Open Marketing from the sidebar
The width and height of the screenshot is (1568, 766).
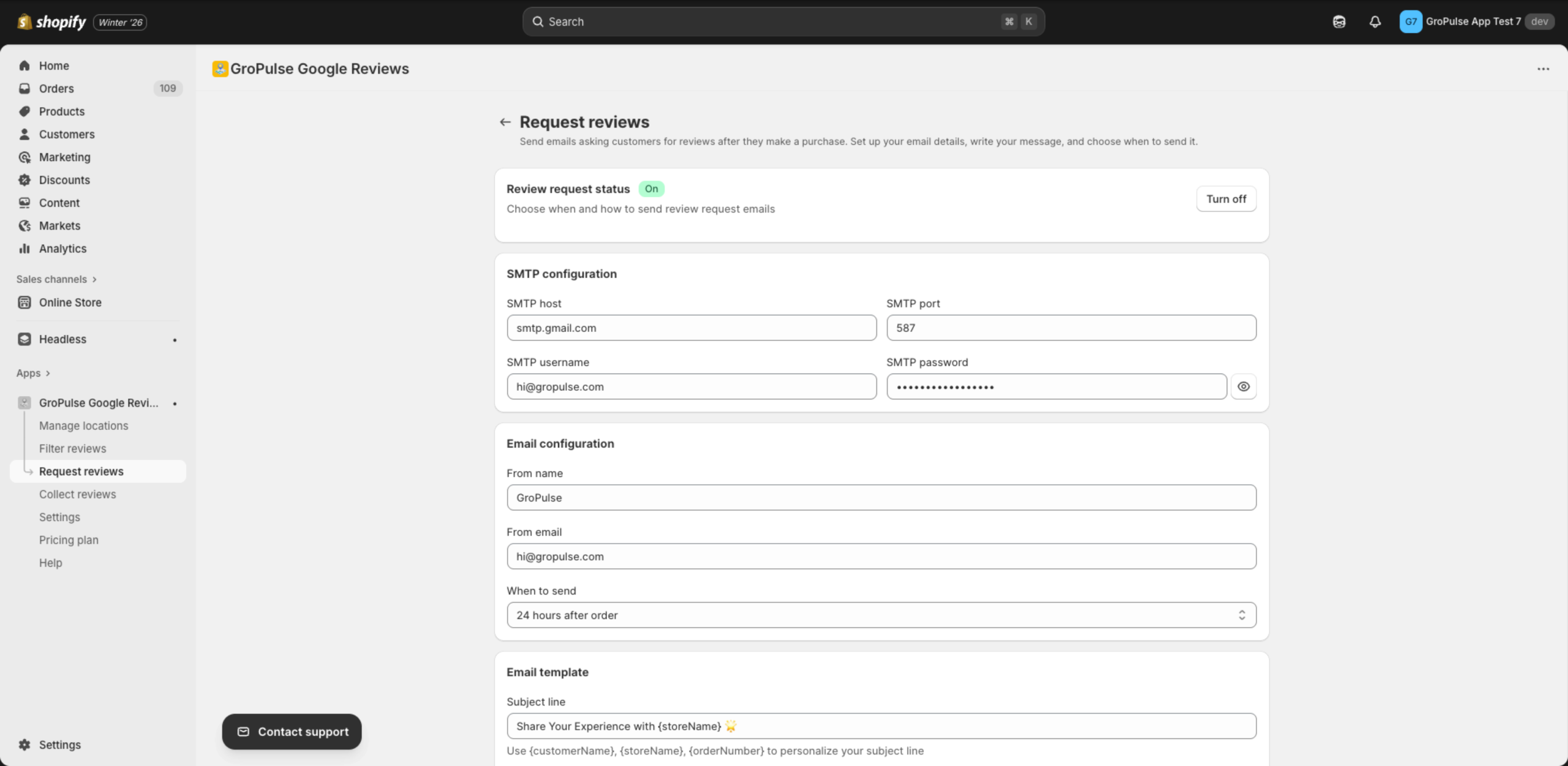pos(64,157)
